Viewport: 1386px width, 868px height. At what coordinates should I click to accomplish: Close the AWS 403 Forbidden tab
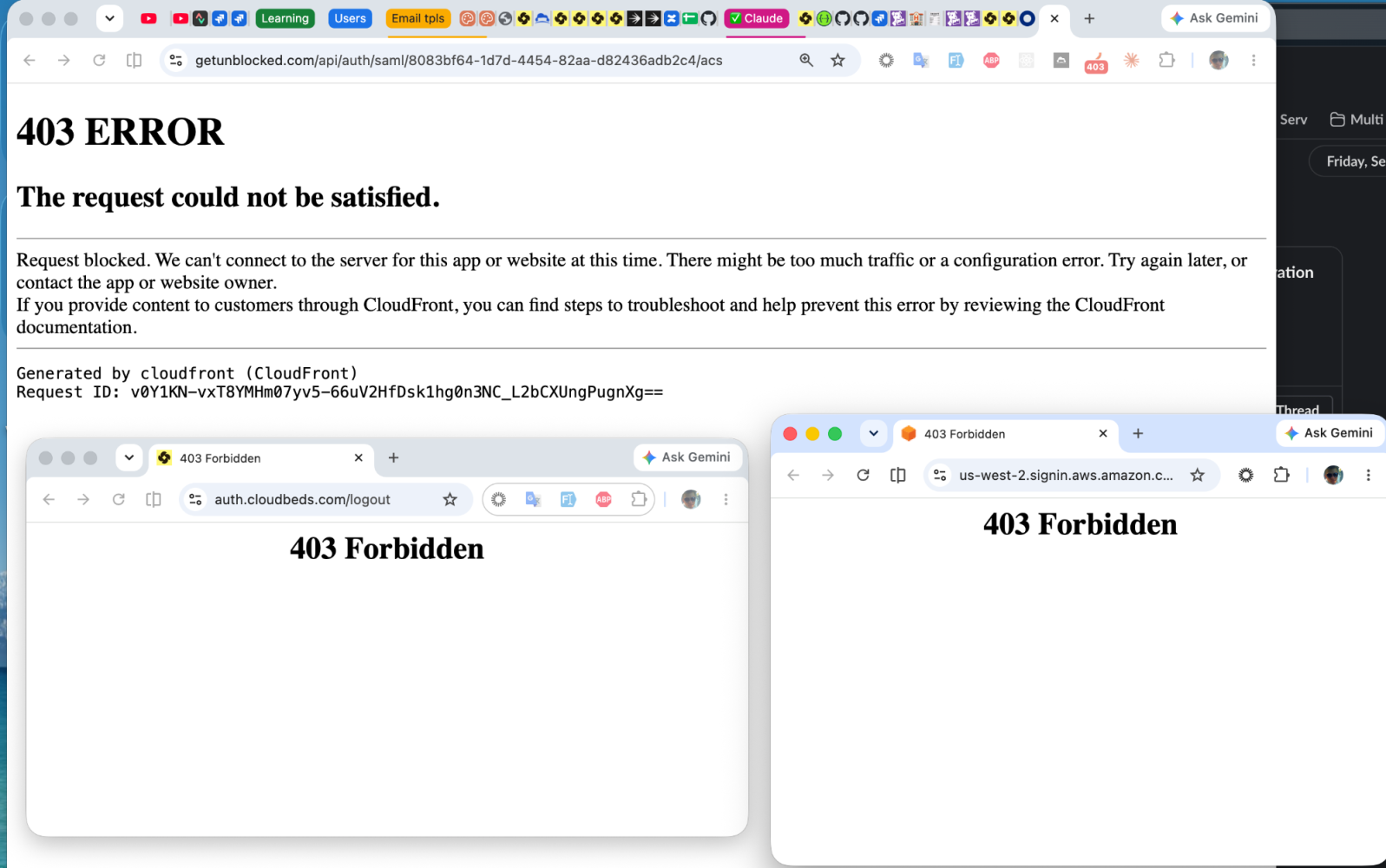(1103, 433)
